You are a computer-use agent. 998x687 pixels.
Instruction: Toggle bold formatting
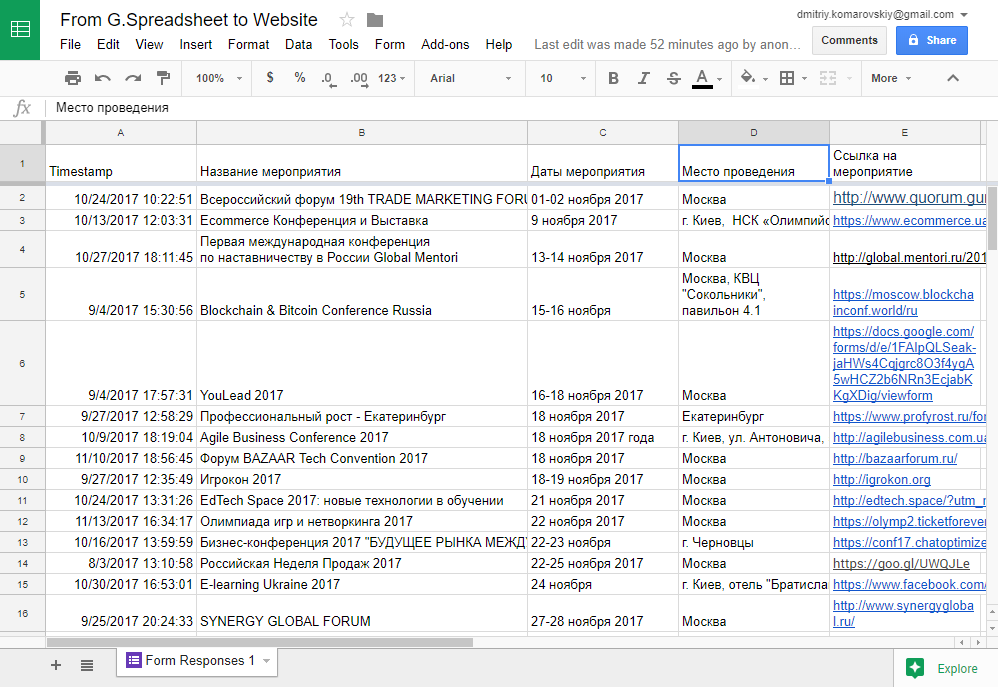point(613,78)
